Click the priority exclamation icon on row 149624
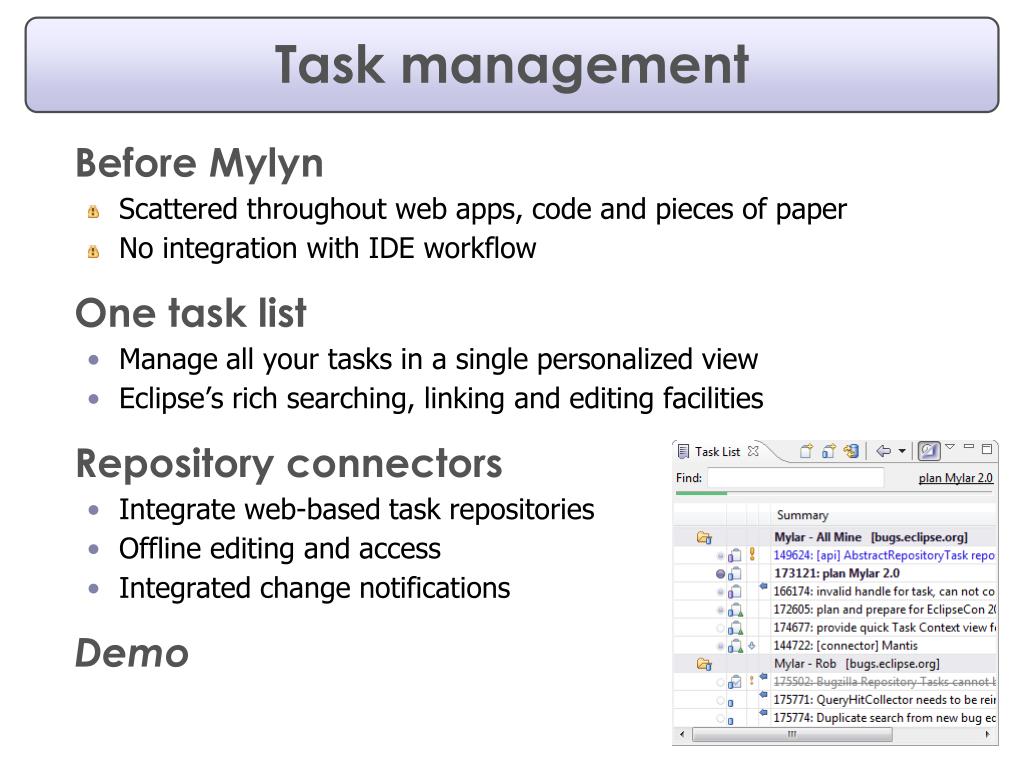 (752, 554)
